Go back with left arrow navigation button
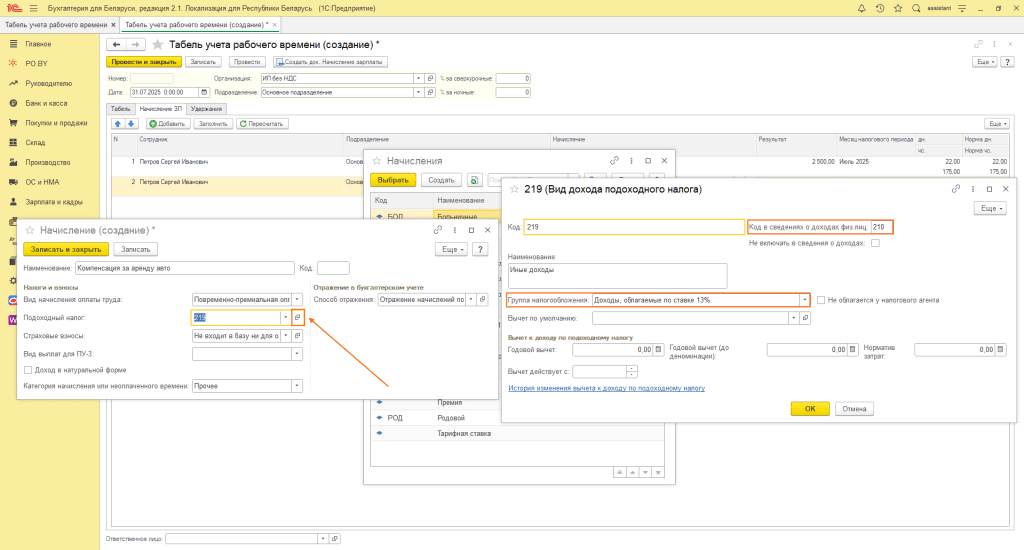This screenshot has width=1024, height=550. [x=116, y=44]
